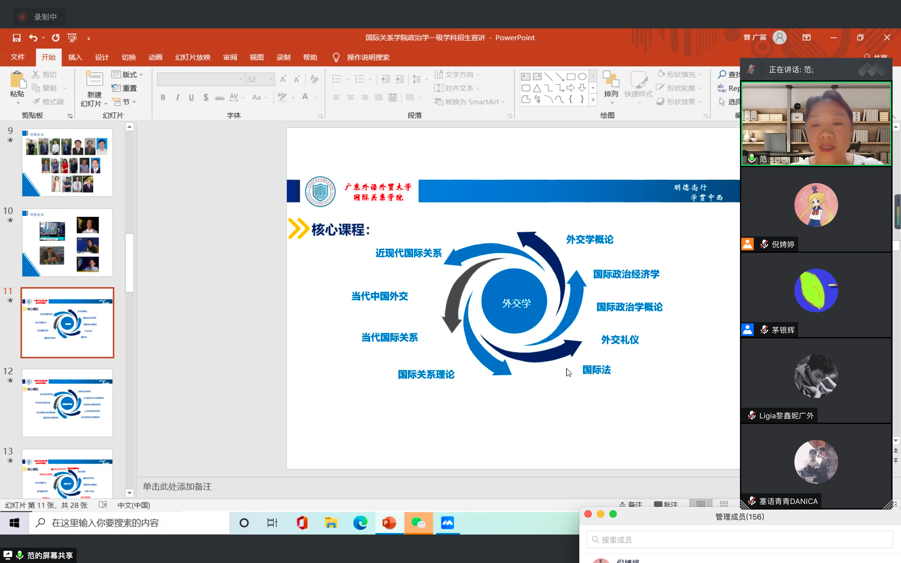Click the Reset (重置) slide icon
901x563 pixels.
pyautogui.click(x=125, y=88)
